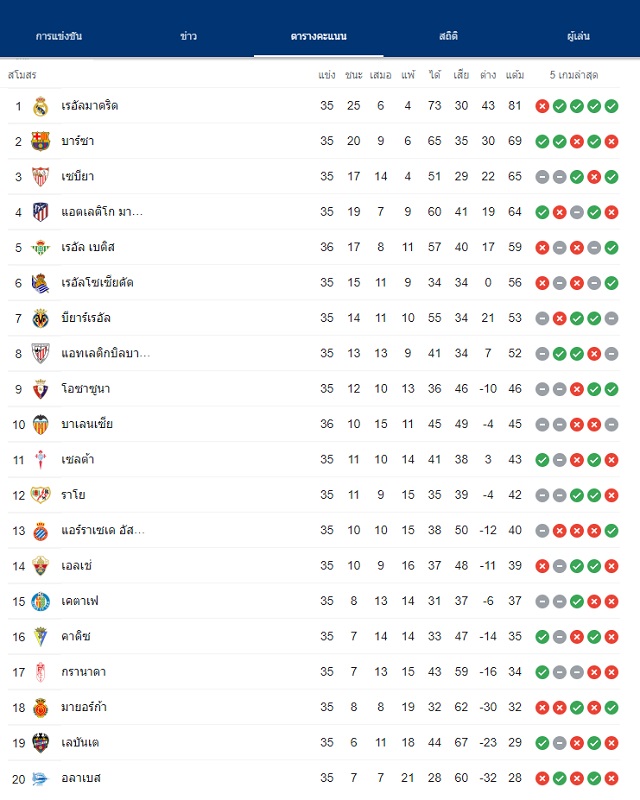Open the เรอัลมาดริด team link
This screenshot has width=640, height=800.
90,106
